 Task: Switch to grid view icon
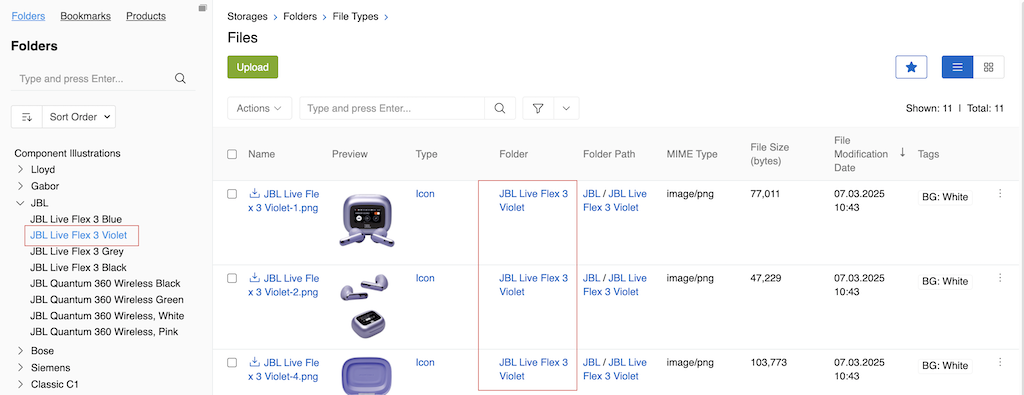989,67
